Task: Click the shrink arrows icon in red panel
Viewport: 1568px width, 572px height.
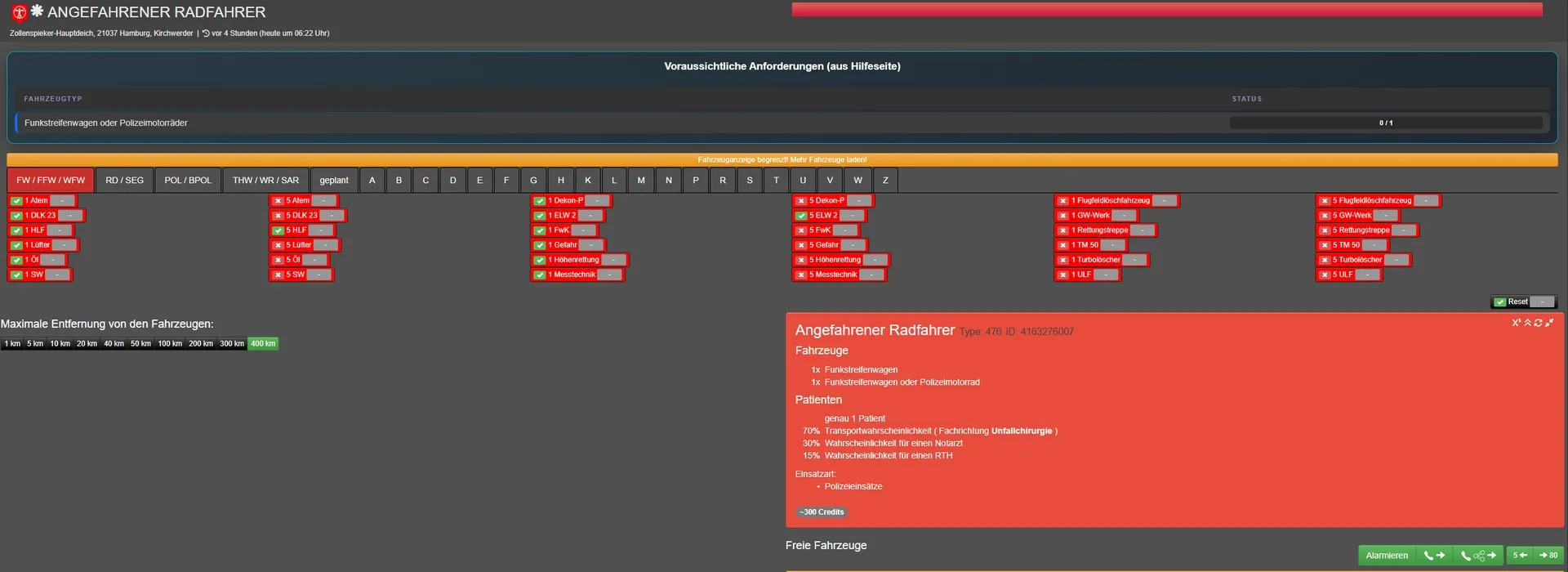Action: [x=1549, y=323]
